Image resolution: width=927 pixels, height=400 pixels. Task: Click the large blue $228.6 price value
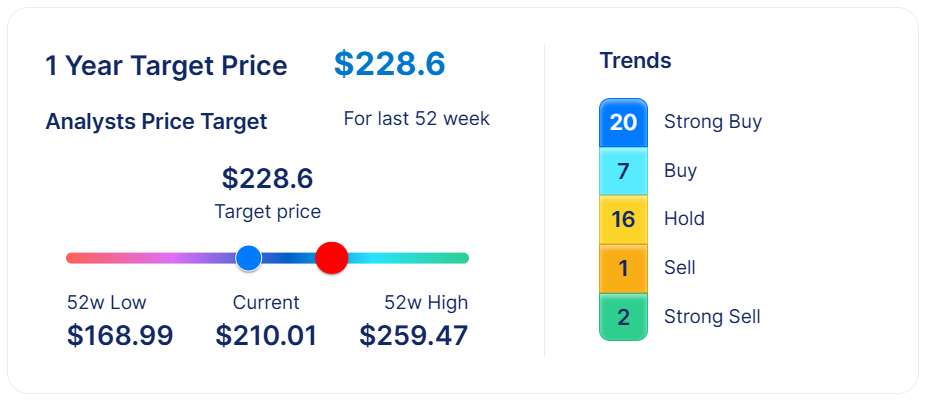pos(389,64)
